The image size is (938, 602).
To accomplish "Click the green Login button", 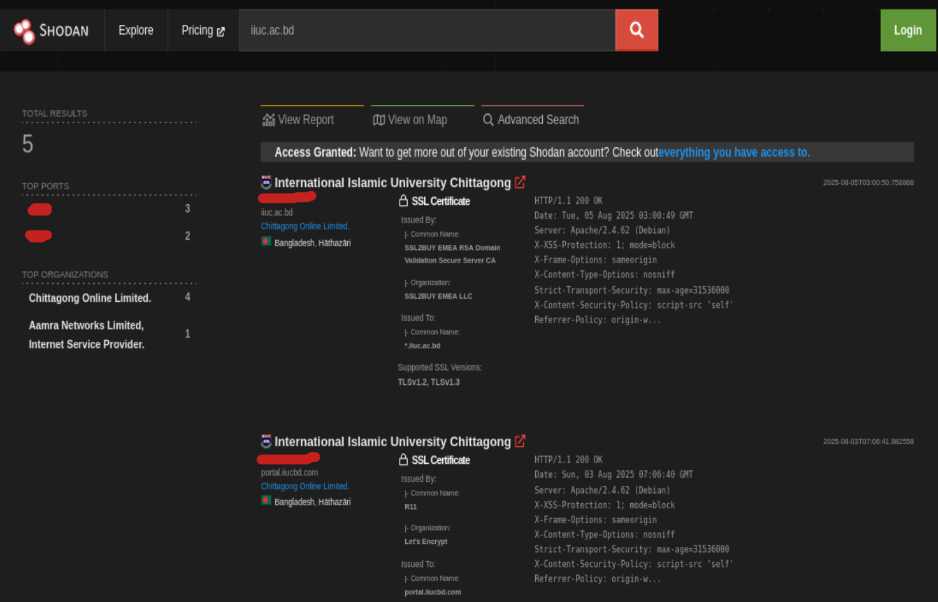I will coord(907,30).
